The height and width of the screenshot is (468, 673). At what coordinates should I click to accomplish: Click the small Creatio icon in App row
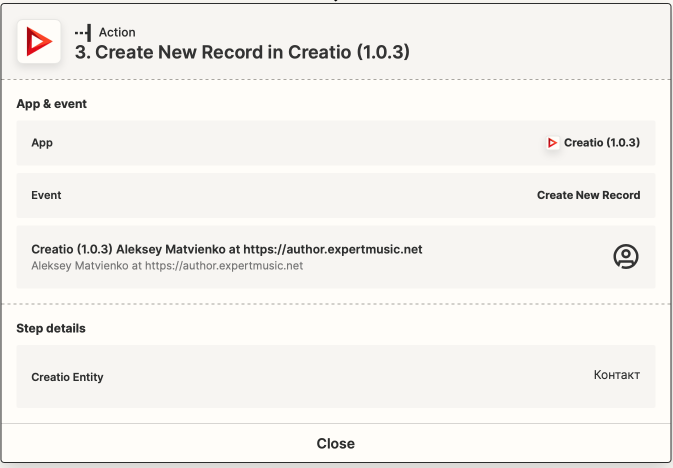pyautogui.click(x=552, y=143)
